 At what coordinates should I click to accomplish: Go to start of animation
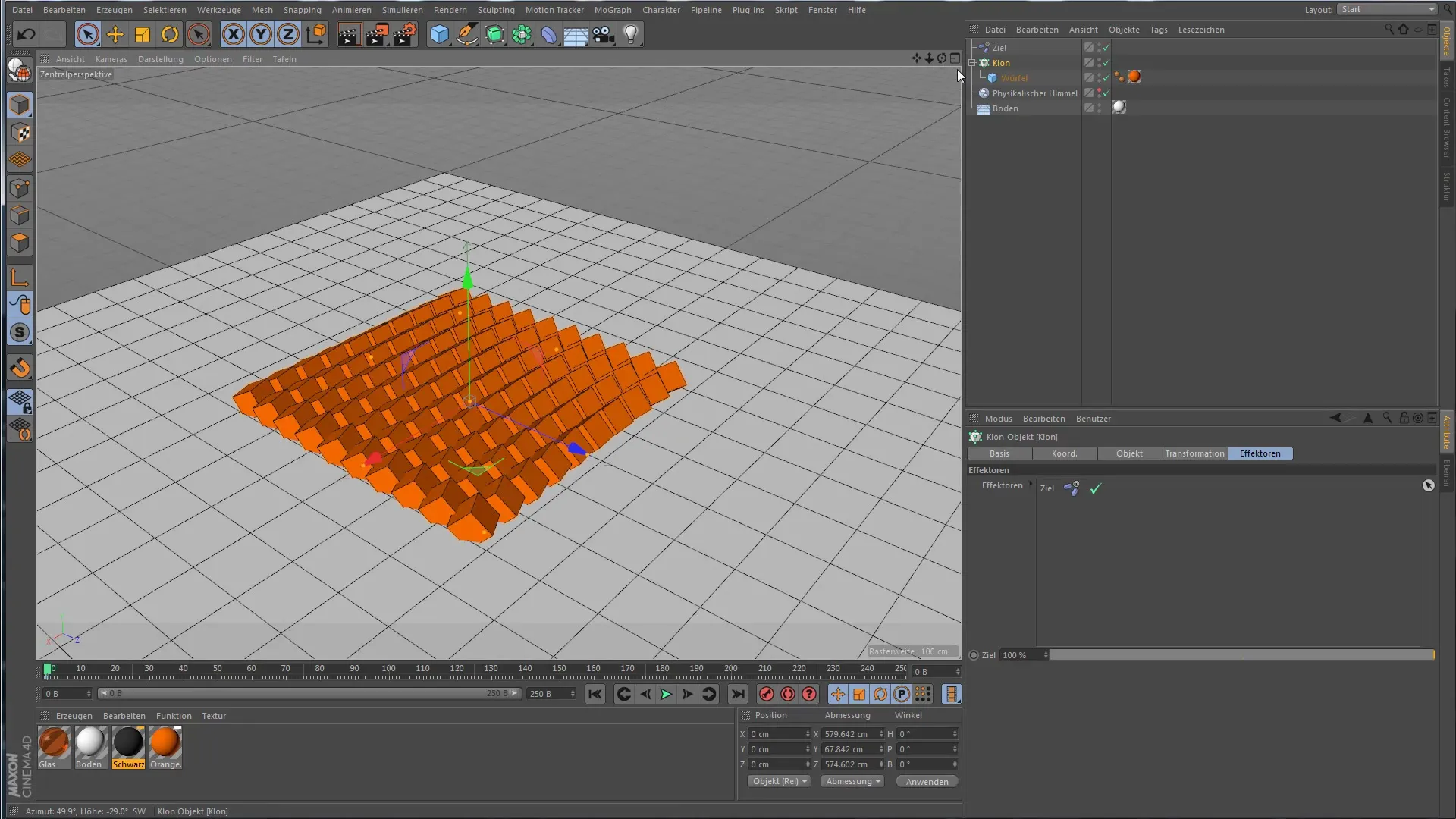click(595, 694)
